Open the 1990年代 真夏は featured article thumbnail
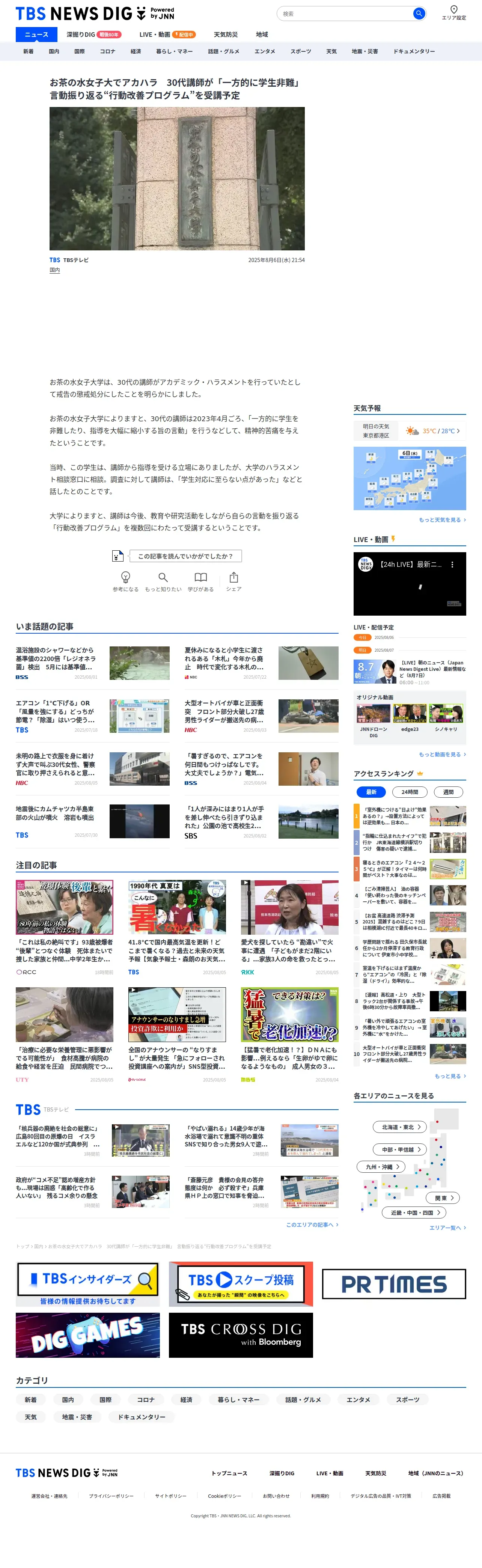The height and width of the screenshot is (1568, 482). pos(177,907)
